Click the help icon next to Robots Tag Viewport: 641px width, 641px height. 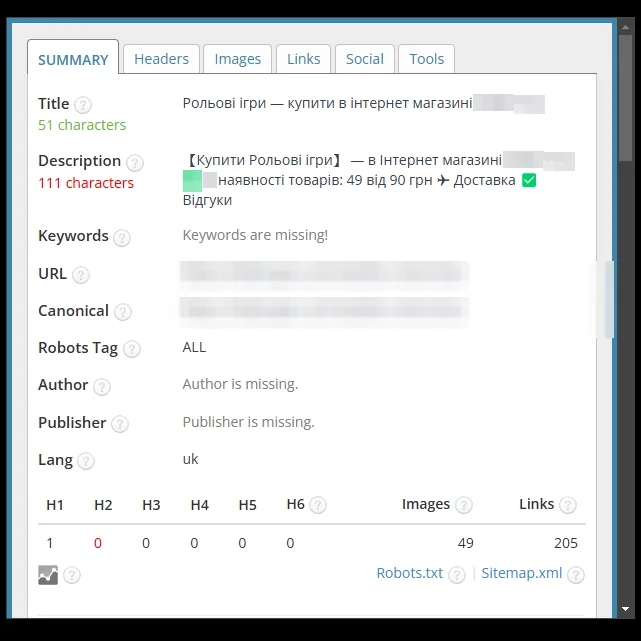click(132, 350)
